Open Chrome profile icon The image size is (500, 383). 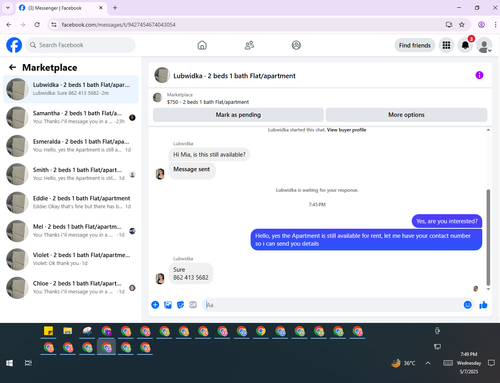pyautogui.click(x=481, y=25)
